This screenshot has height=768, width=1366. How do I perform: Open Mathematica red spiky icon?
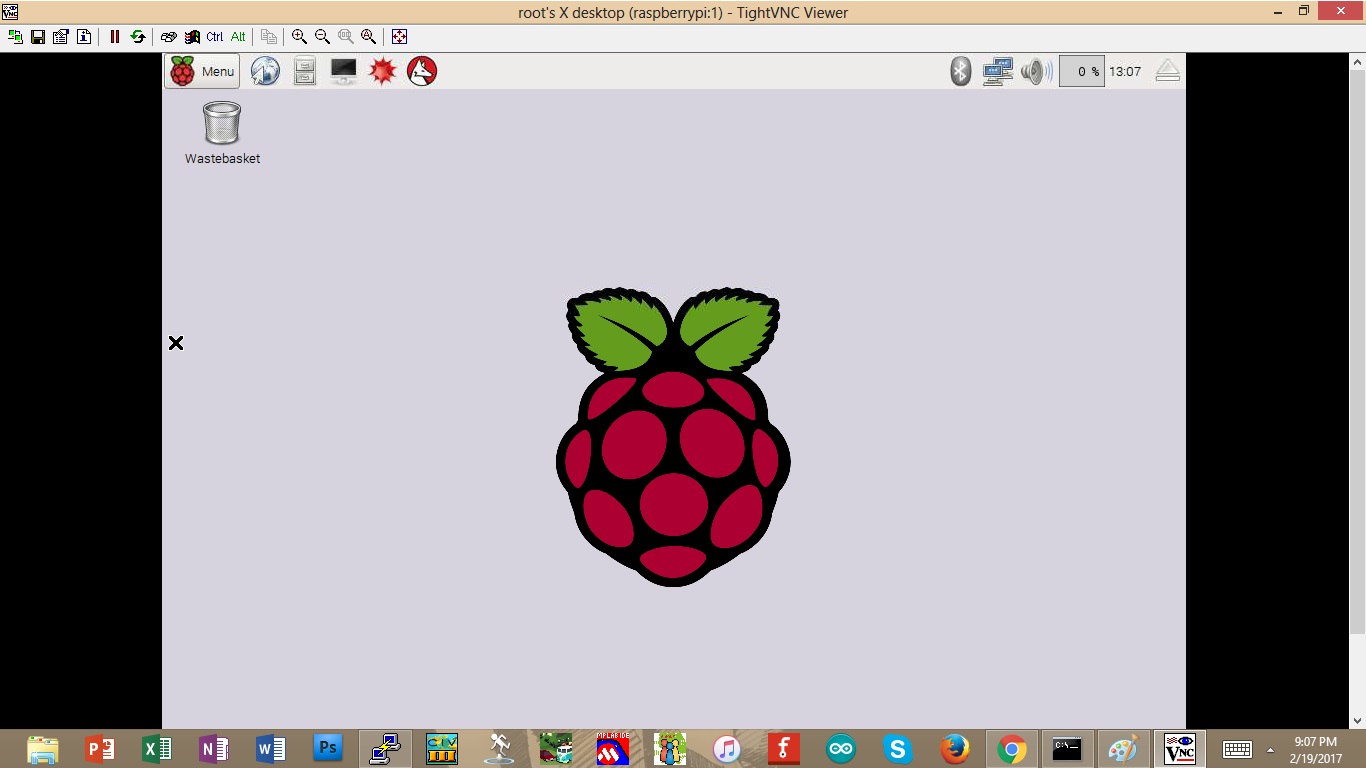coord(383,71)
